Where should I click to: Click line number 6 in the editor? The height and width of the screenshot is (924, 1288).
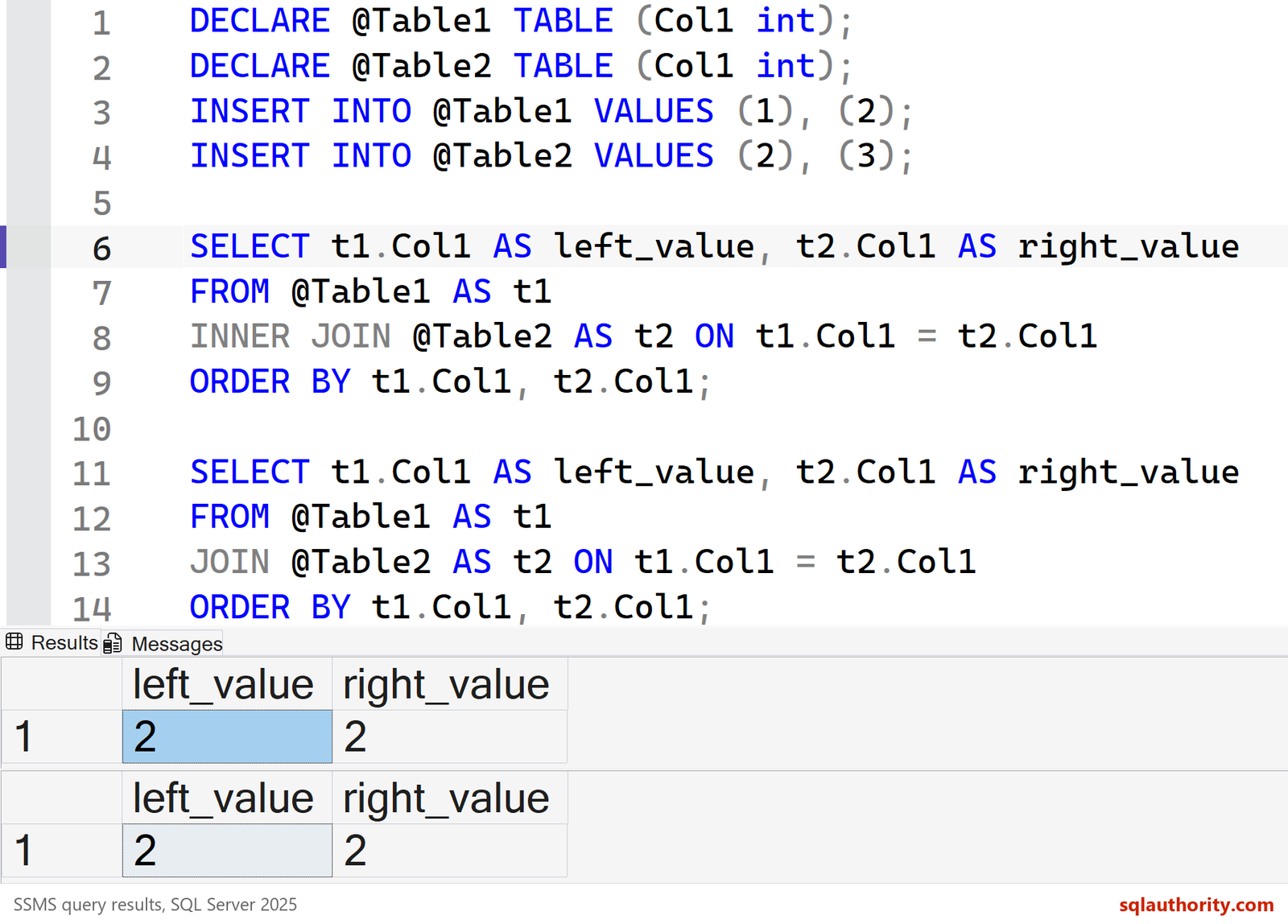[x=101, y=249]
